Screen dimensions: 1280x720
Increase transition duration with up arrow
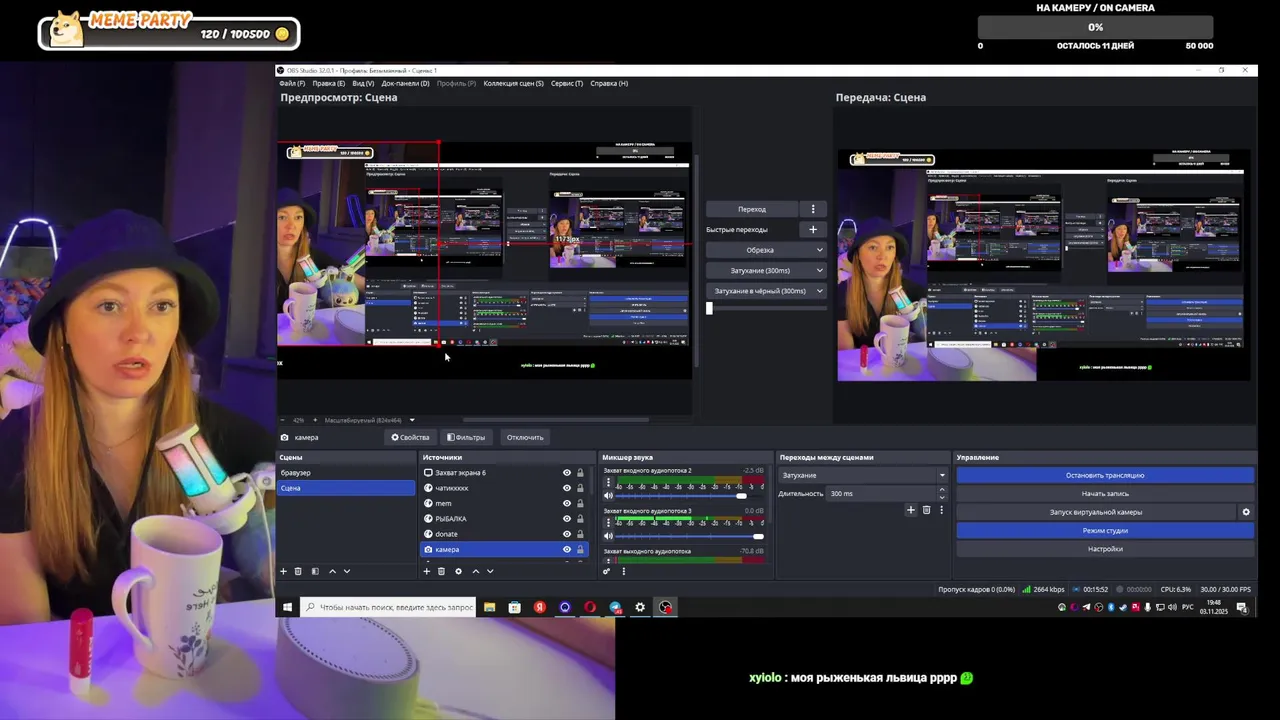point(941,490)
